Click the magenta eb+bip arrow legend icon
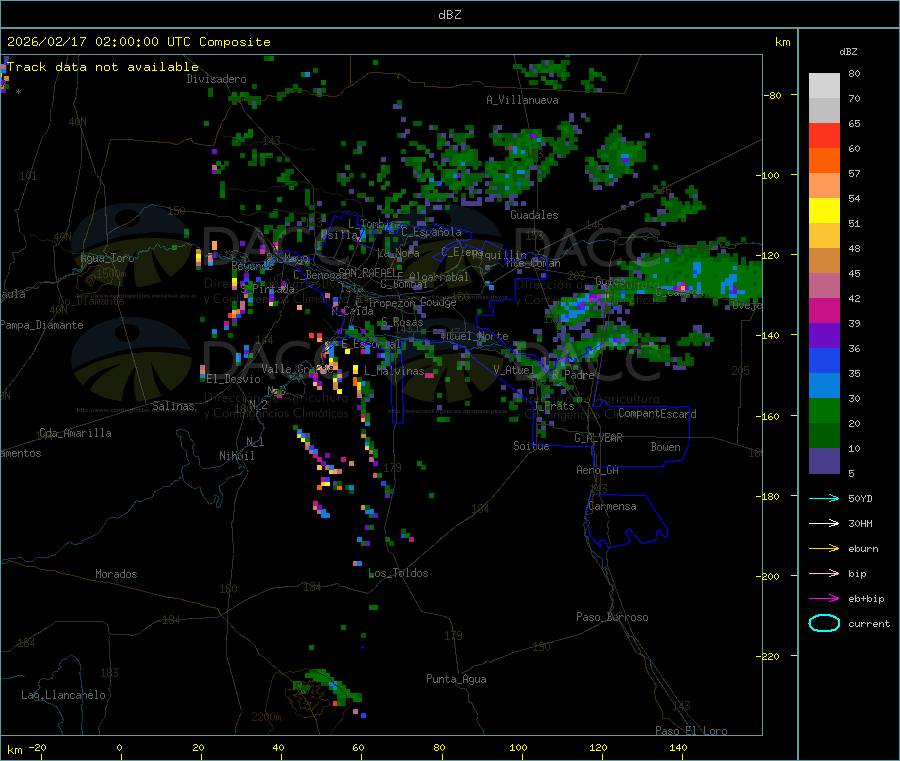This screenshot has width=900, height=761. click(x=824, y=598)
